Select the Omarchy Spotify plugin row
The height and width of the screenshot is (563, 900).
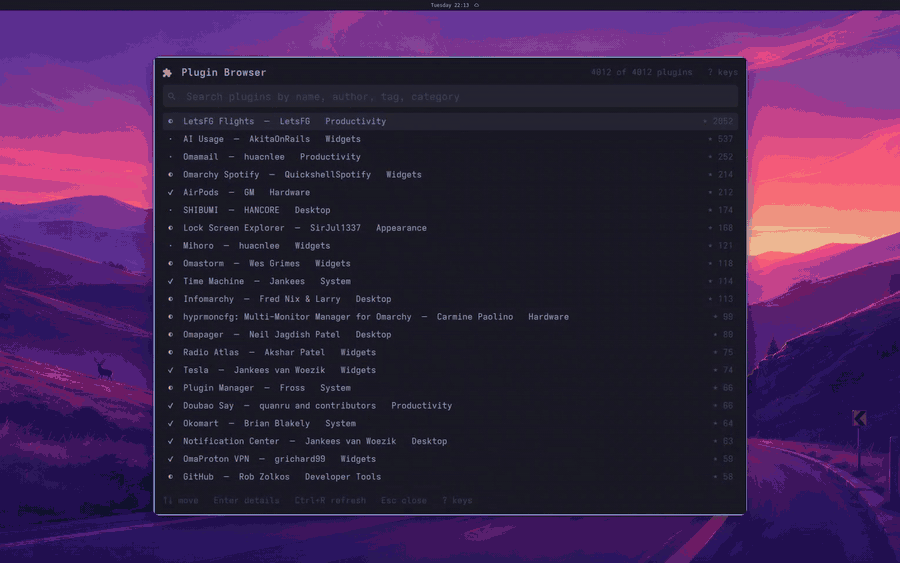[x=451, y=174]
